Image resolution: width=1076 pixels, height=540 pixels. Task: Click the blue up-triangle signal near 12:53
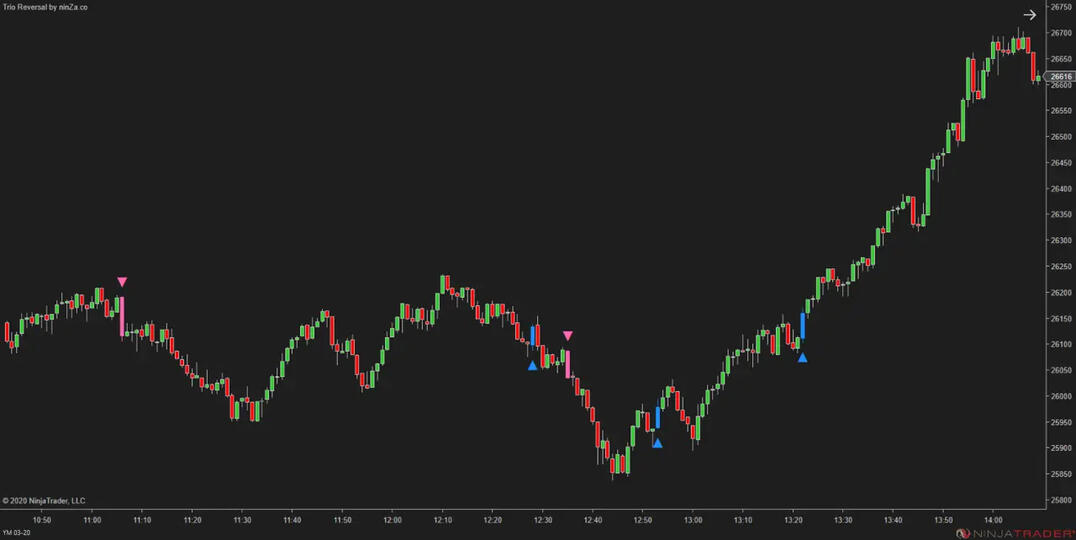point(657,443)
